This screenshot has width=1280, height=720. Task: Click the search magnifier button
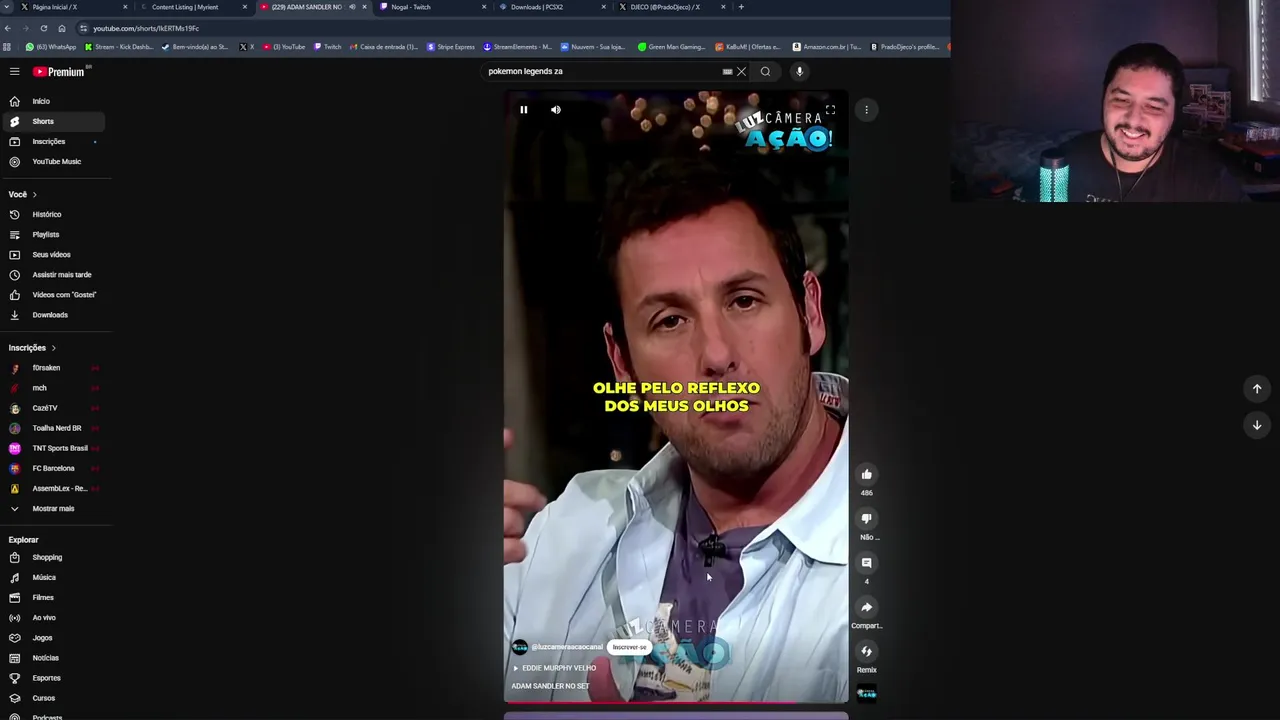click(x=766, y=71)
